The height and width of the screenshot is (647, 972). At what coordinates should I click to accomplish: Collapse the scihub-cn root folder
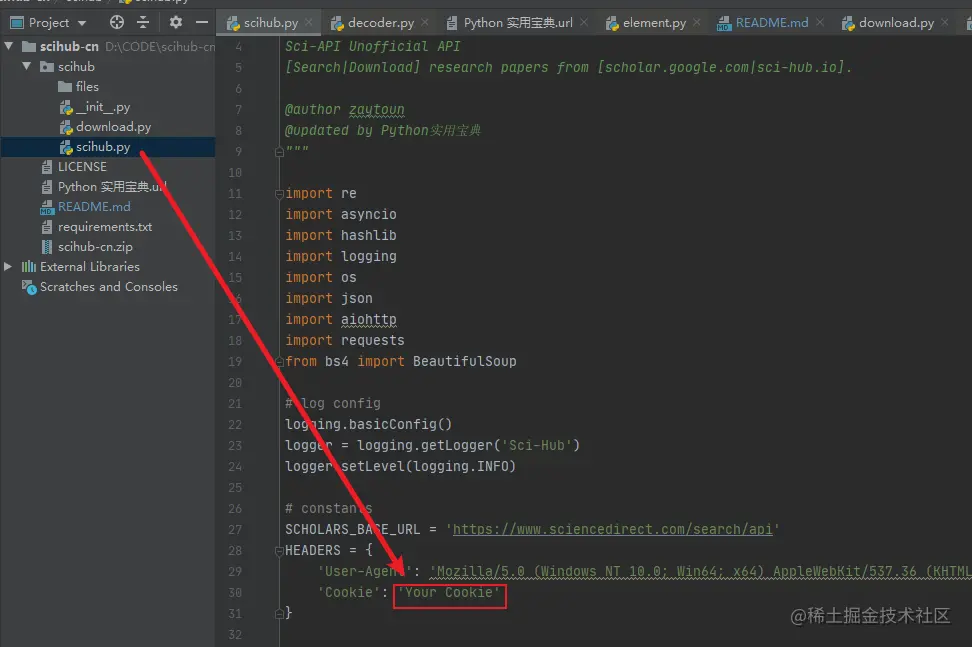click(x=9, y=46)
